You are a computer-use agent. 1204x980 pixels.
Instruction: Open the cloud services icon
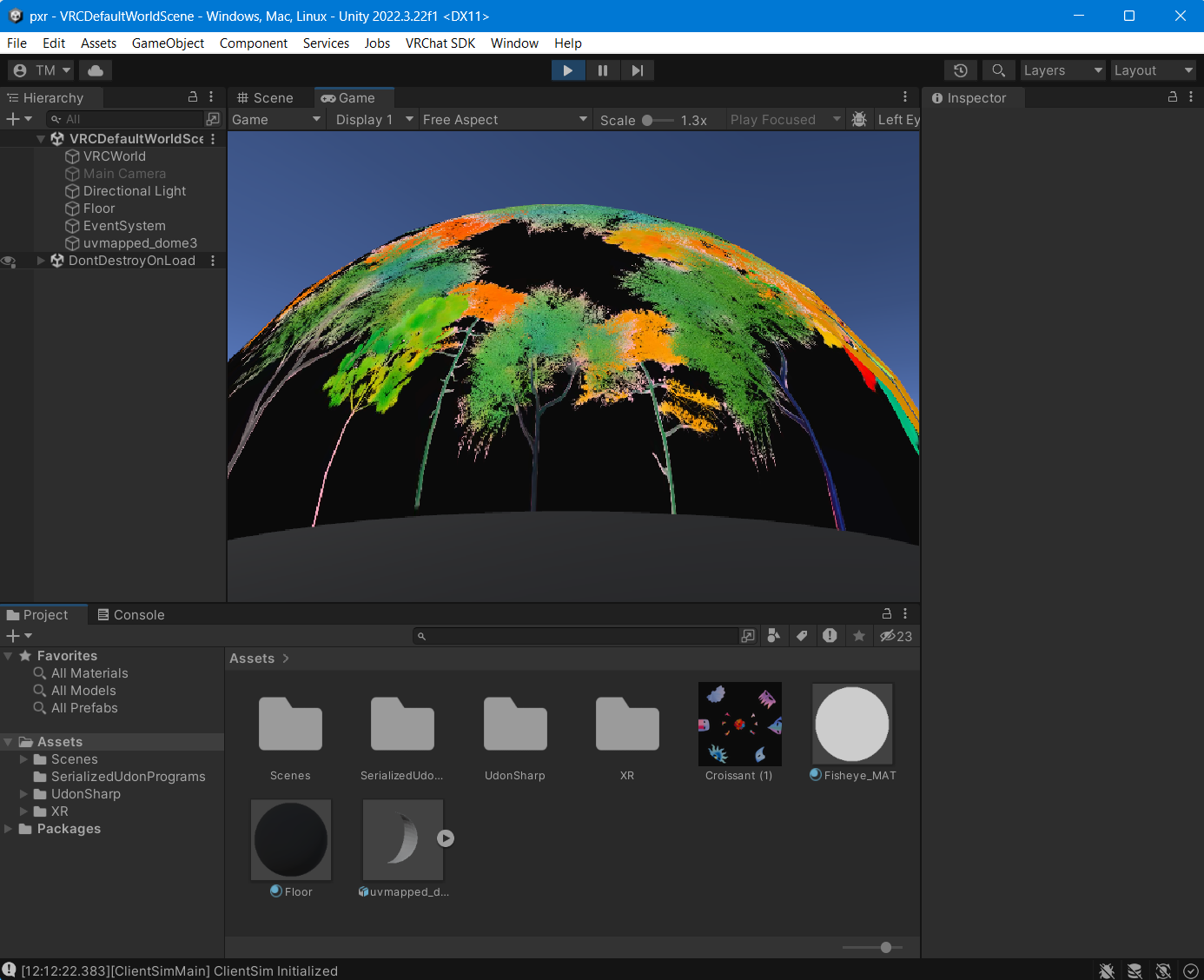96,70
